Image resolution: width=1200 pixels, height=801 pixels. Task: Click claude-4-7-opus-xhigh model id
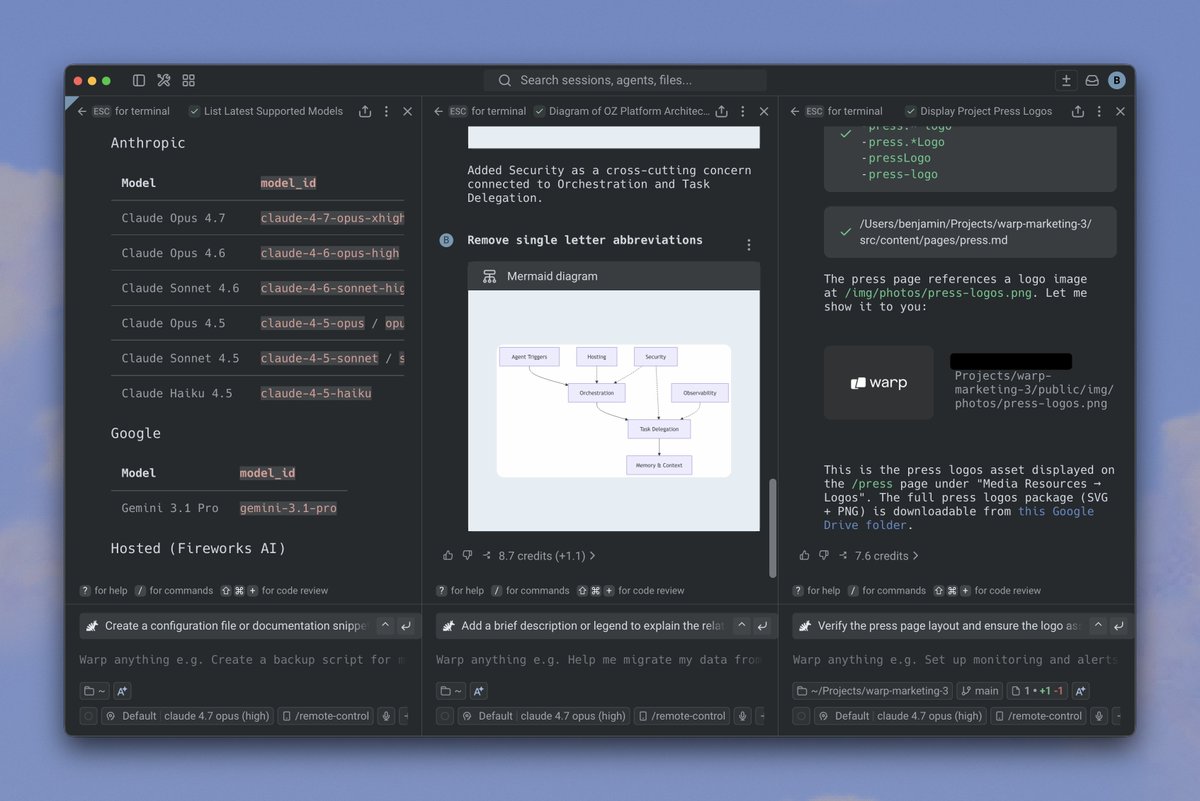(332, 218)
